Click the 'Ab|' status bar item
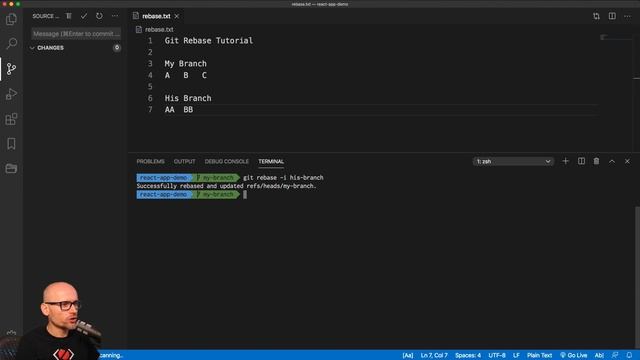640x360 pixels. pyautogui.click(x=599, y=355)
